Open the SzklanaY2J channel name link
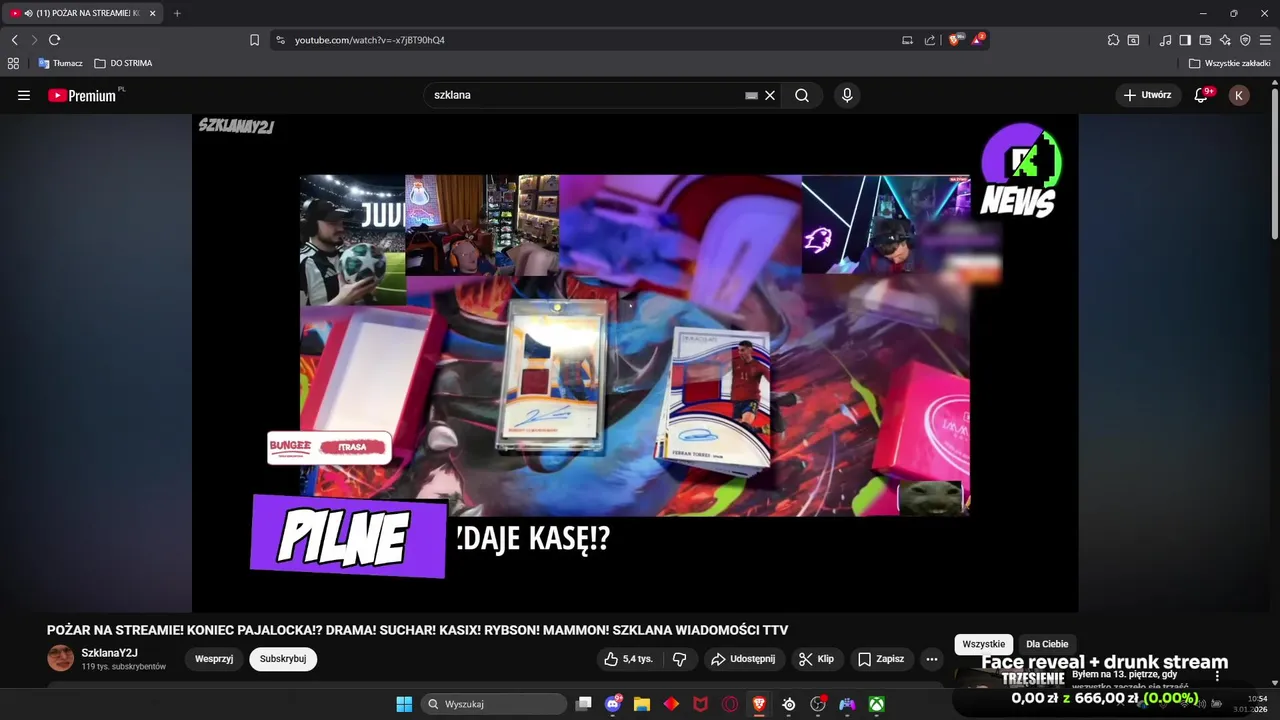Image resolution: width=1280 pixels, height=720 pixels. tap(110, 653)
